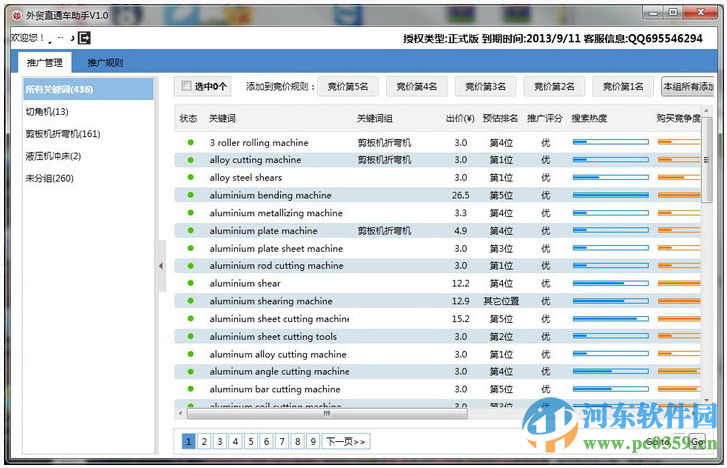Open the 推广规则 tab
Screen dimensions: 727x468
[105, 63]
